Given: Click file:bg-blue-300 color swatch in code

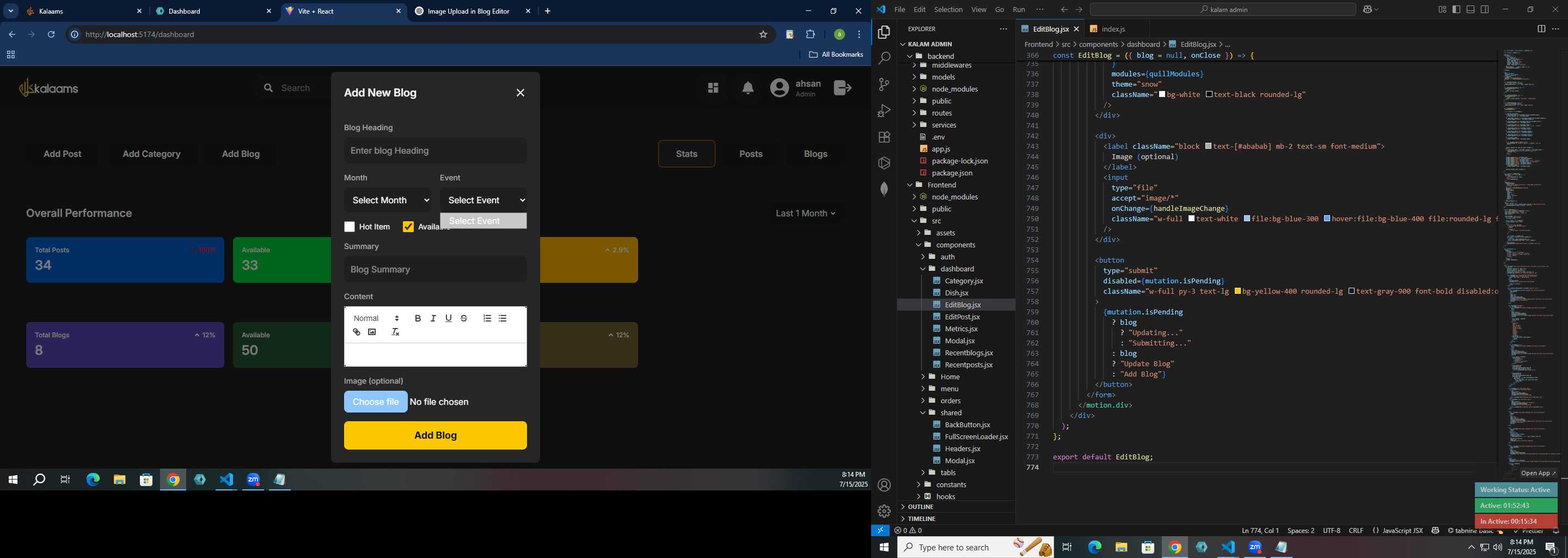Looking at the screenshot, I should (1247, 219).
